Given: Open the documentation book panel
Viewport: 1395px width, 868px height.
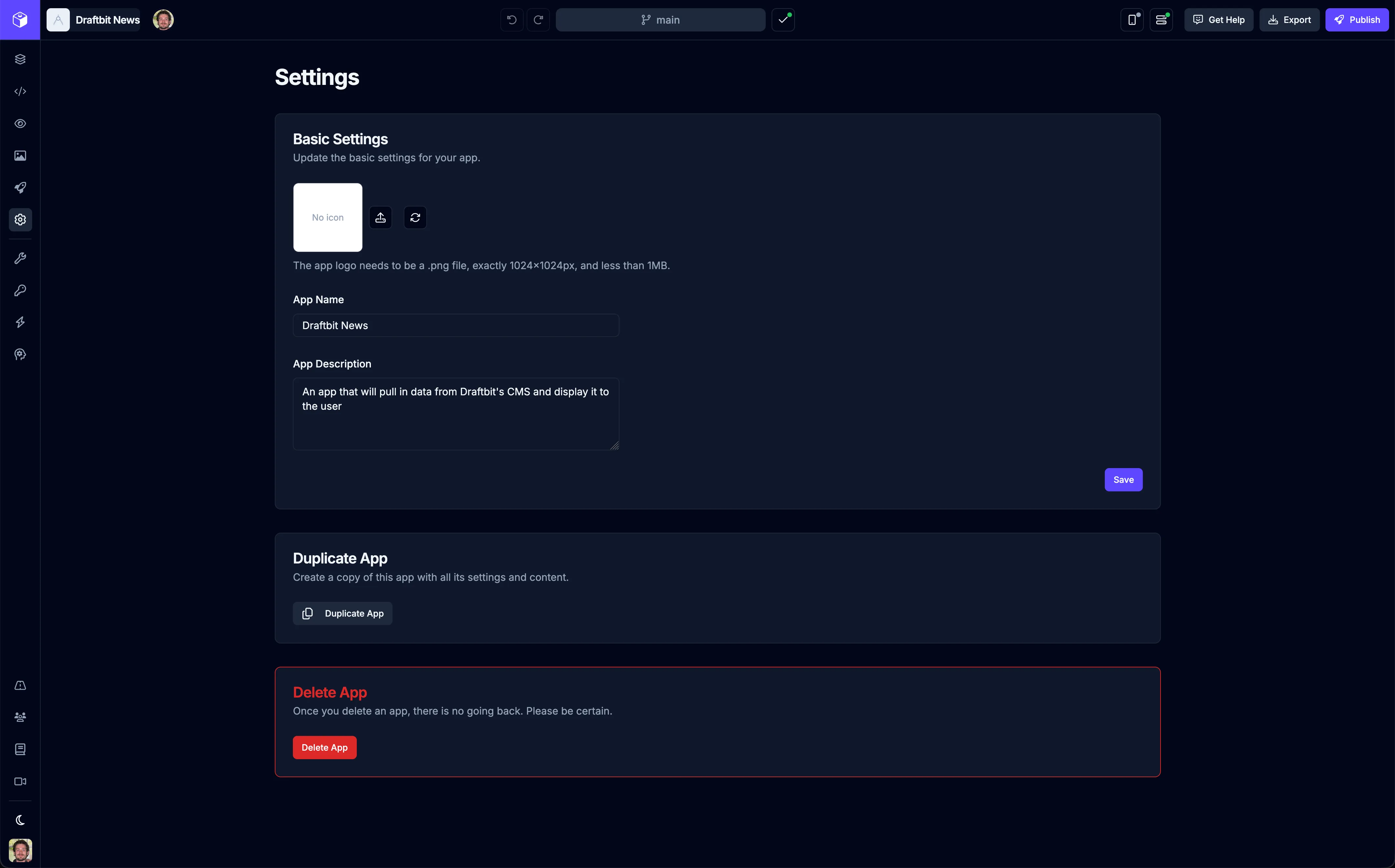Looking at the screenshot, I should pyautogui.click(x=20, y=749).
